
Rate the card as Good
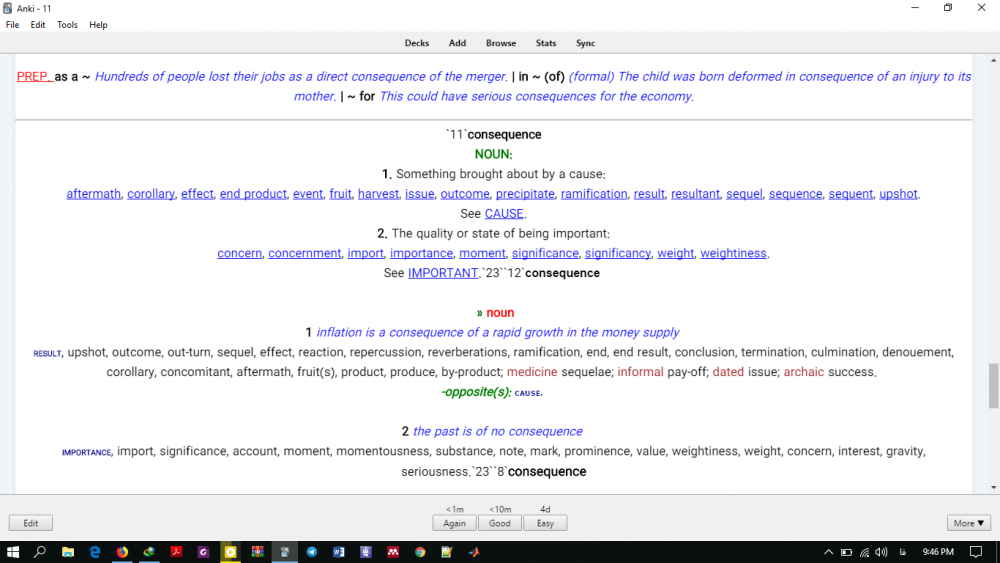click(500, 523)
